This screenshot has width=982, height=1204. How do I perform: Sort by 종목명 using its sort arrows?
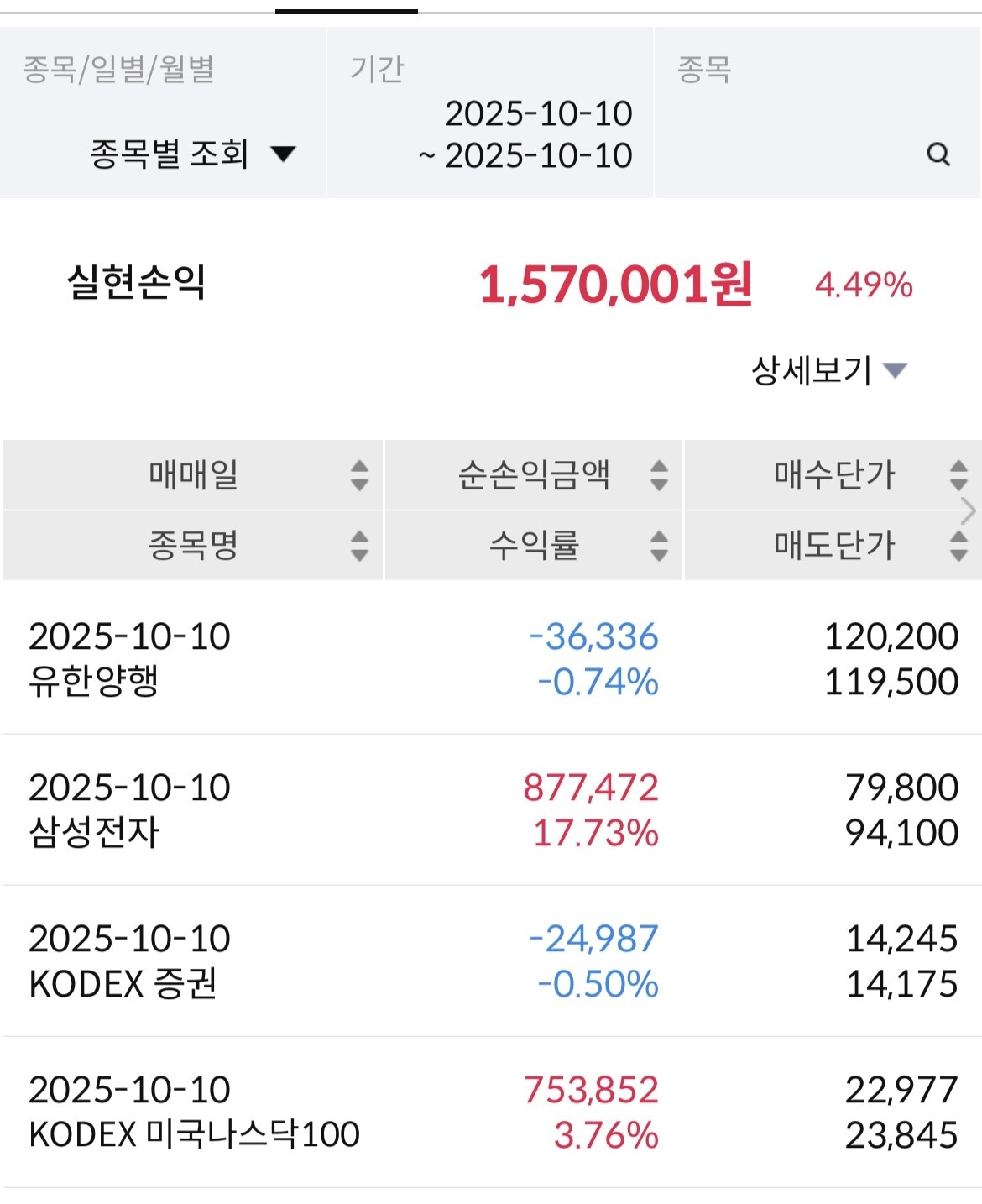coord(359,546)
